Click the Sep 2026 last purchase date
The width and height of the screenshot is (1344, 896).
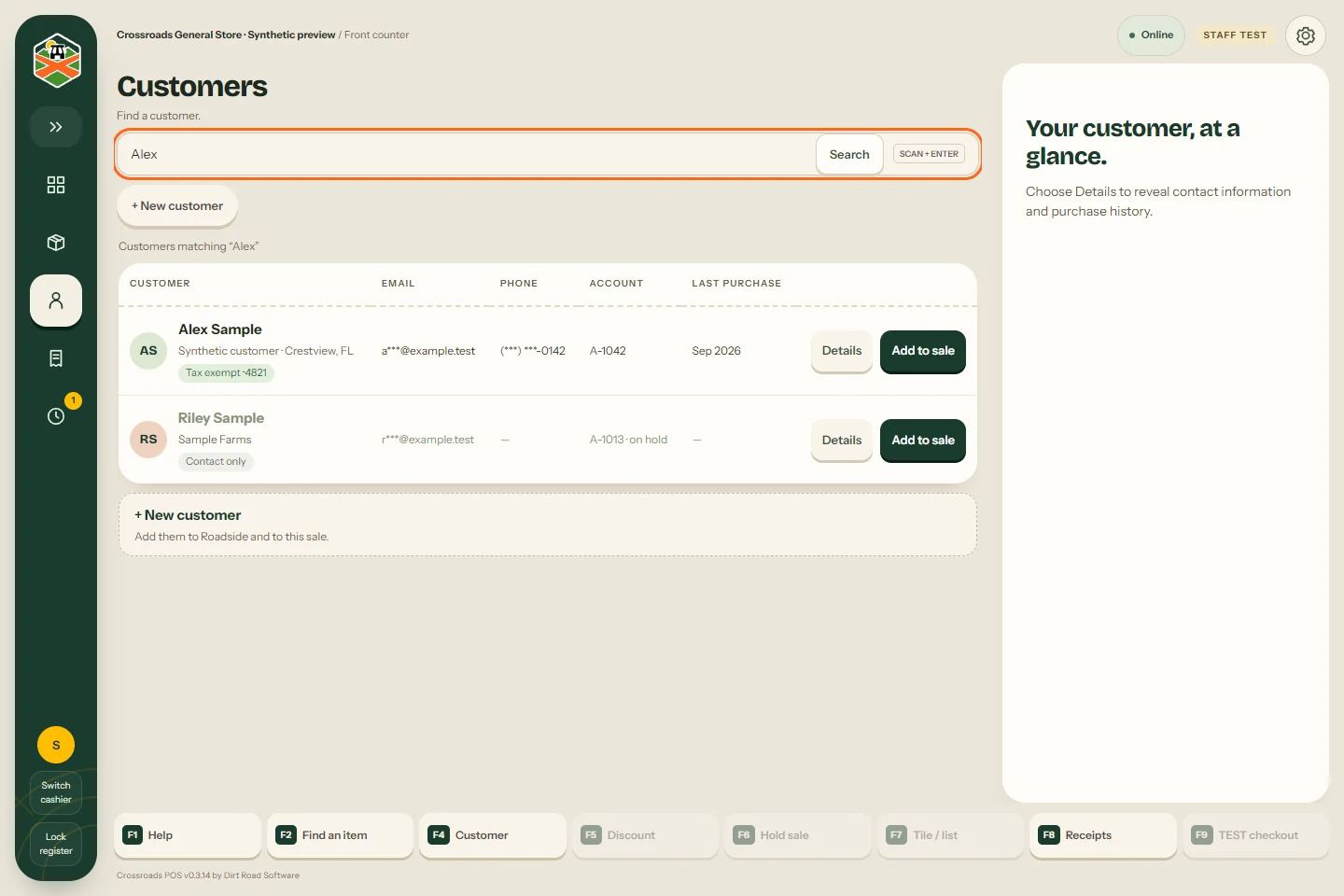[x=716, y=351]
